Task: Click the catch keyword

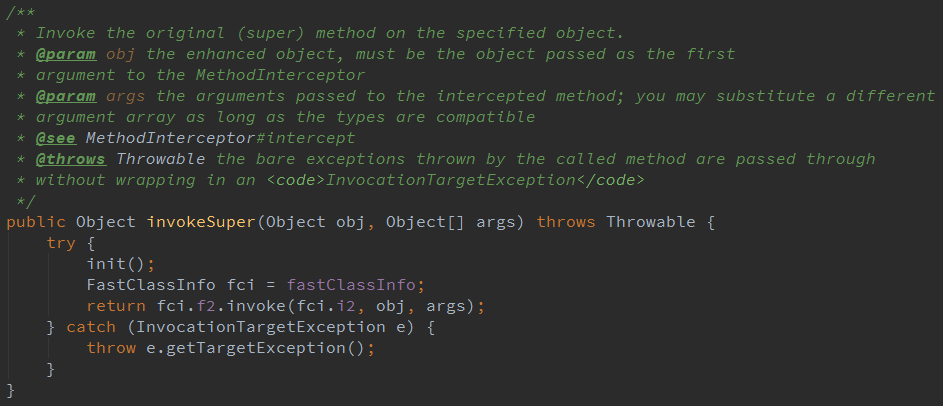Action: (91, 327)
